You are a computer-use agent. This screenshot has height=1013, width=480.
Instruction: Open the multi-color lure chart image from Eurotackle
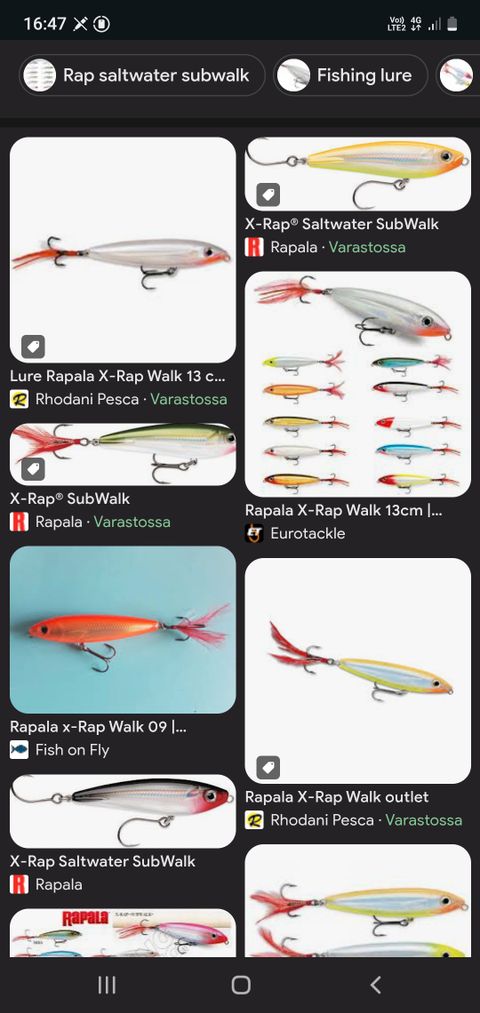[x=358, y=384]
